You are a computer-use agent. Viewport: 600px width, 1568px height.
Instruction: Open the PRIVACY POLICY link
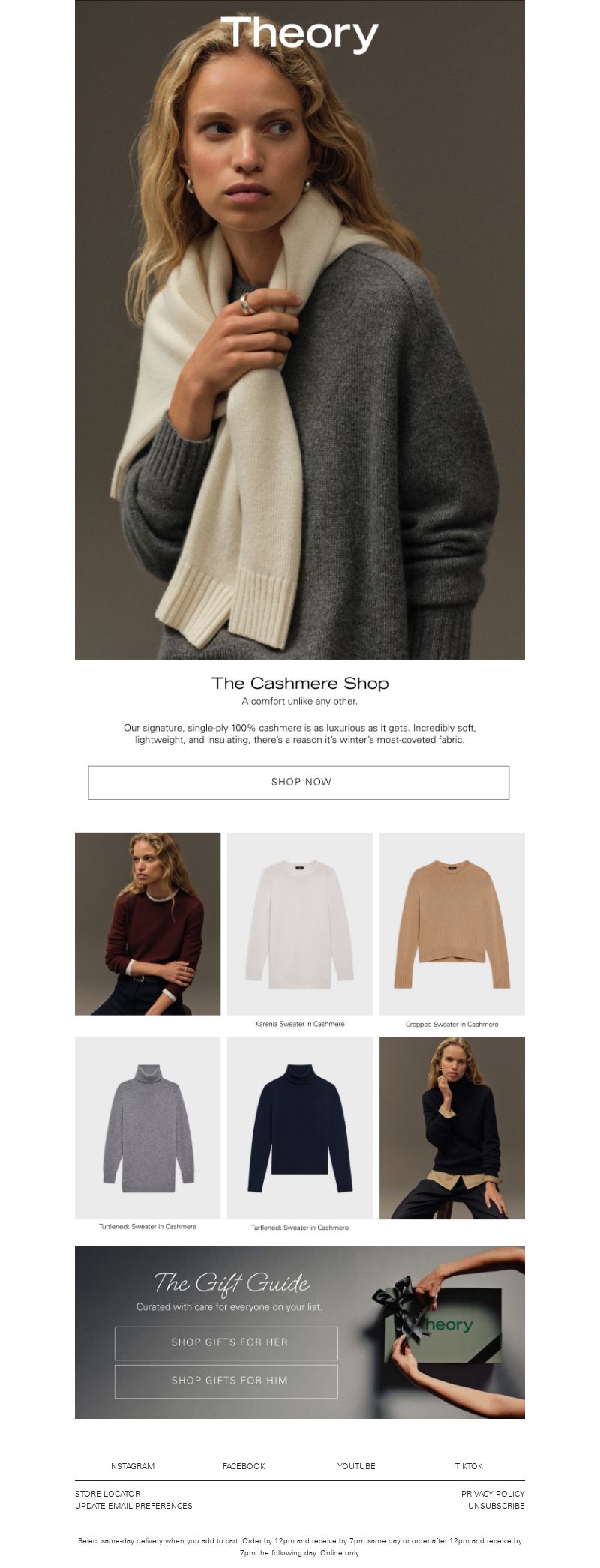pyautogui.click(x=493, y=1494)
